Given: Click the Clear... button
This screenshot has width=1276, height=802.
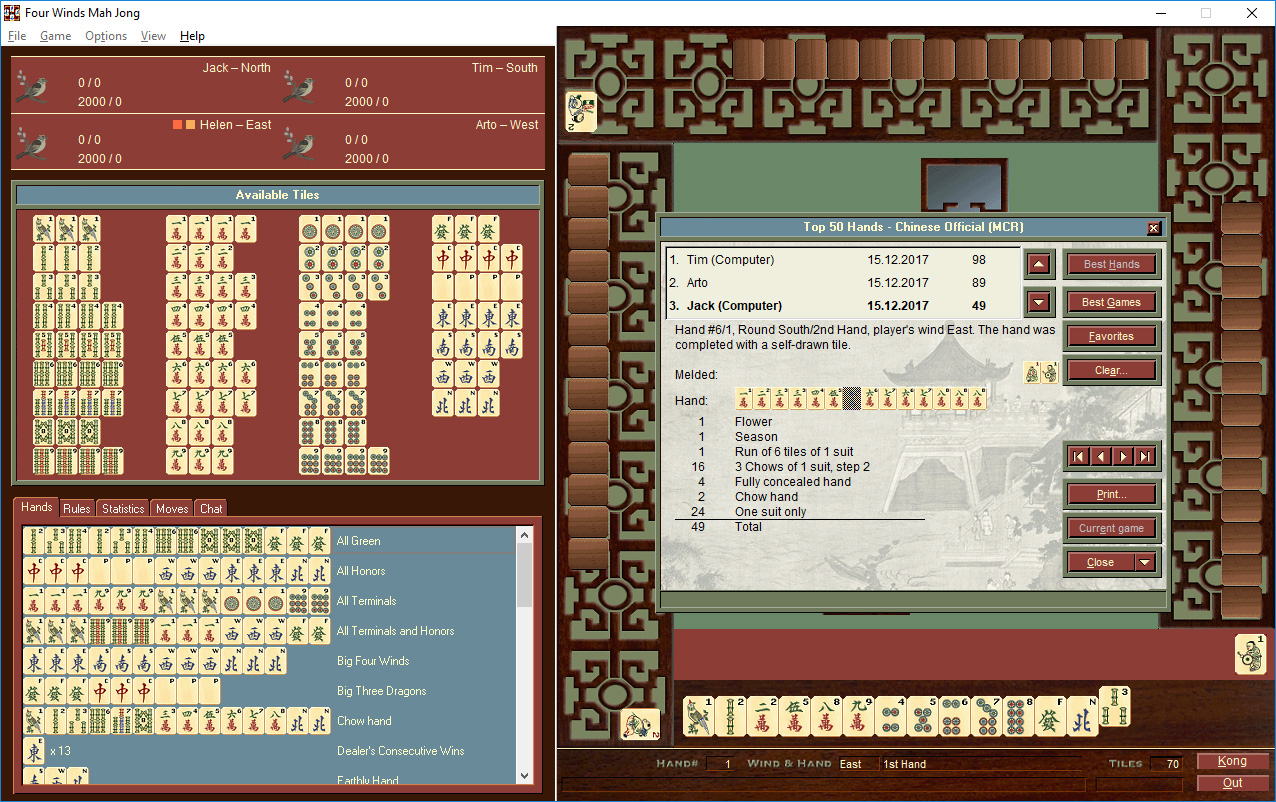Looking at the screenshot, I should coord(1111,370).
